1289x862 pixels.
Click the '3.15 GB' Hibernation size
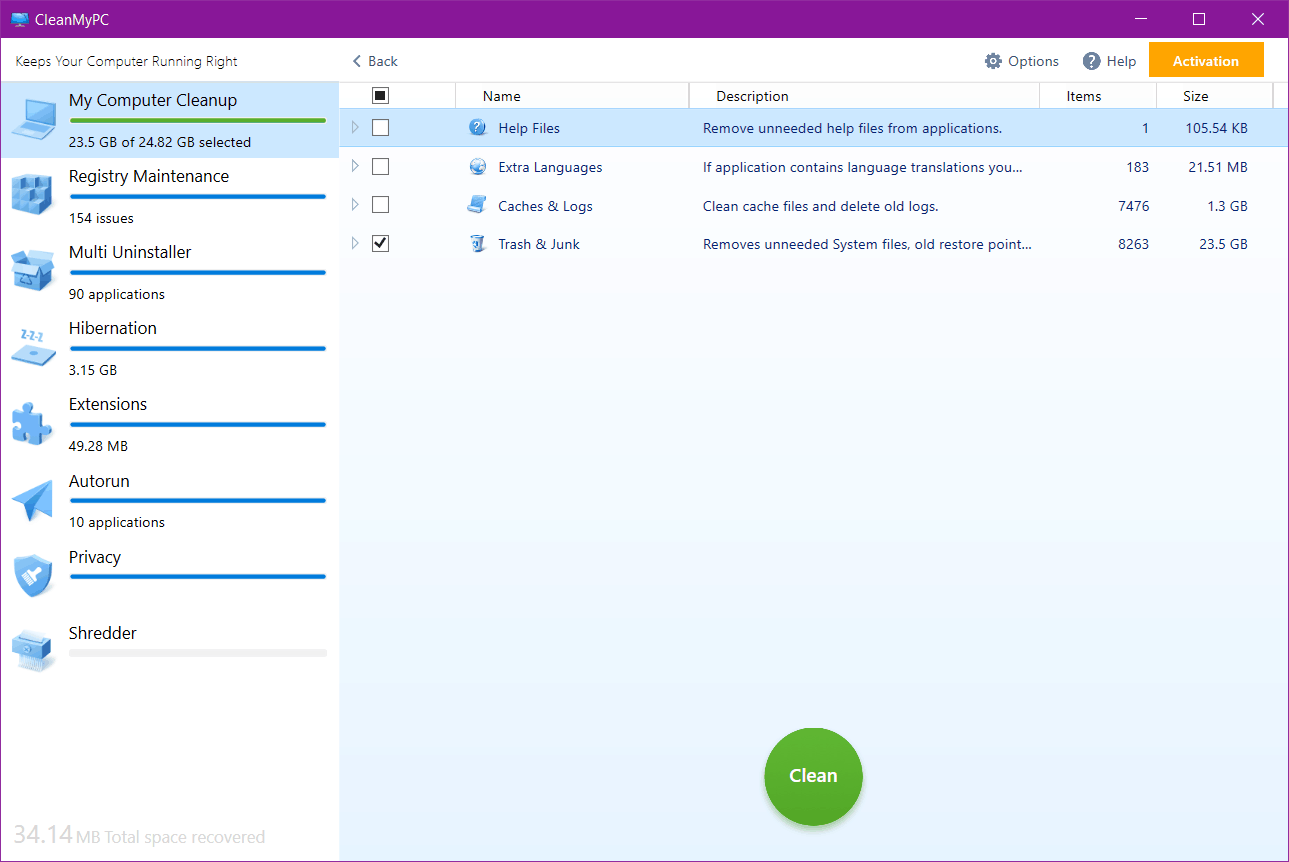tap(93, 370)
